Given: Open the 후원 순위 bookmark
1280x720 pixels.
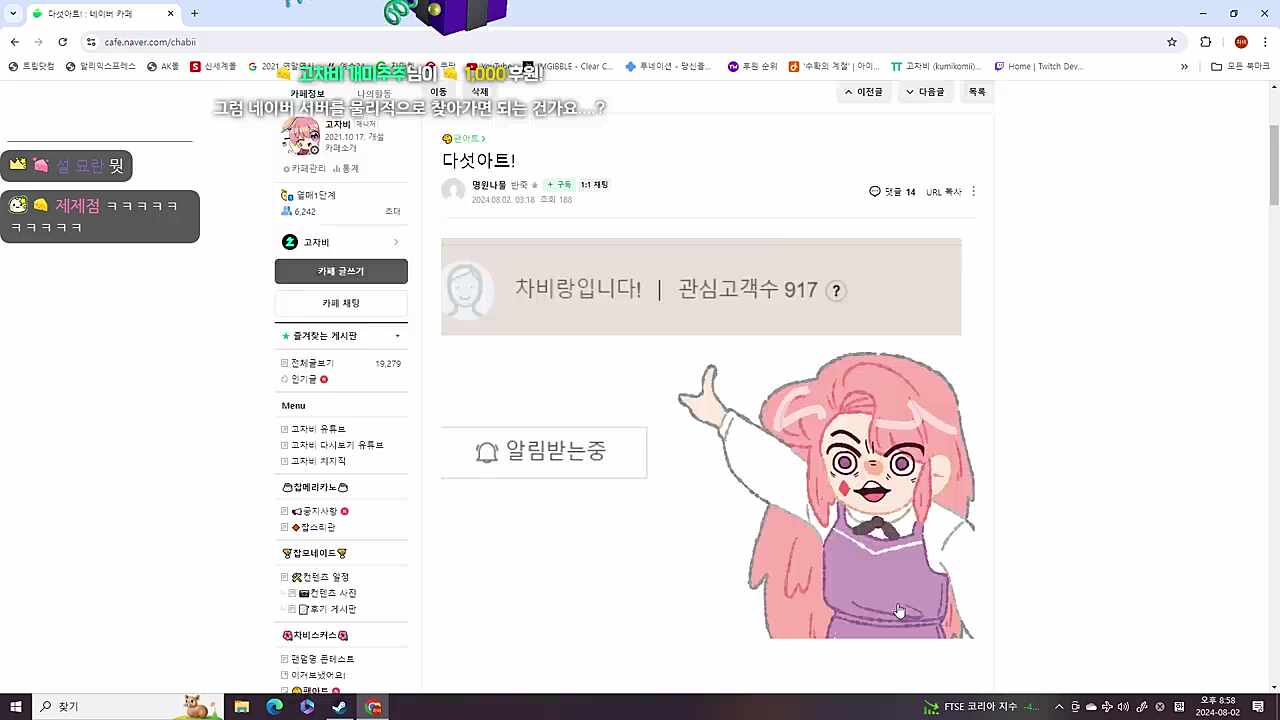Looking at the screenshot, I should tap(752, 66).
